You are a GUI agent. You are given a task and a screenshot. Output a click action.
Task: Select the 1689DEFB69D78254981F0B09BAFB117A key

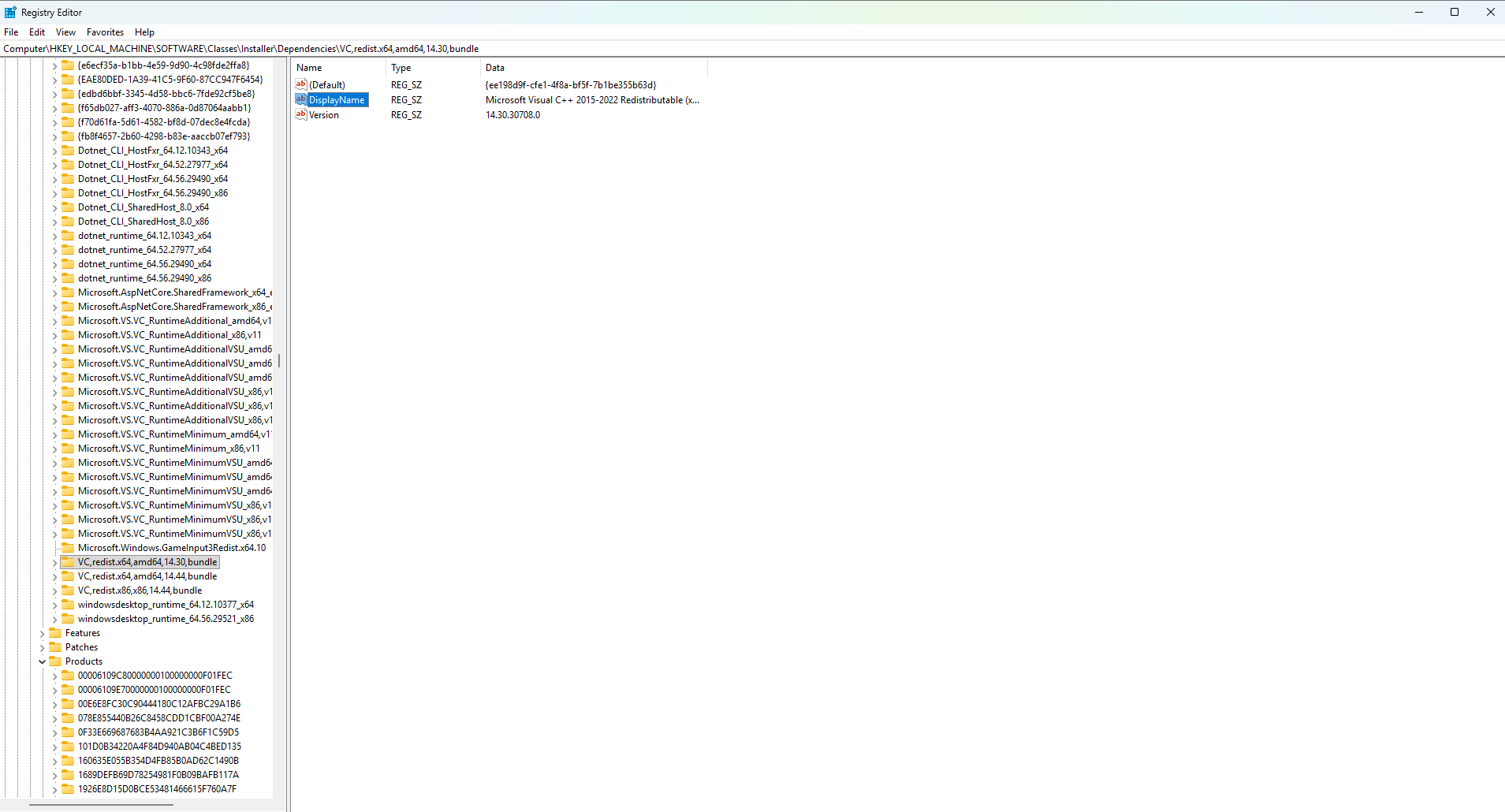coord(158,775)
